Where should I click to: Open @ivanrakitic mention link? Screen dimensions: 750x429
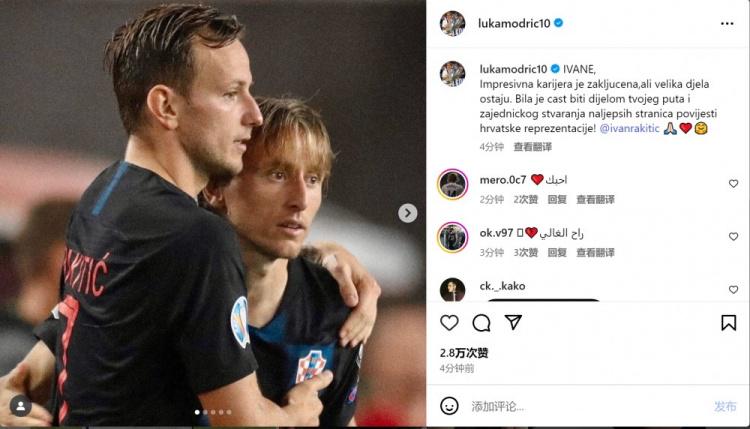(629, 128)
